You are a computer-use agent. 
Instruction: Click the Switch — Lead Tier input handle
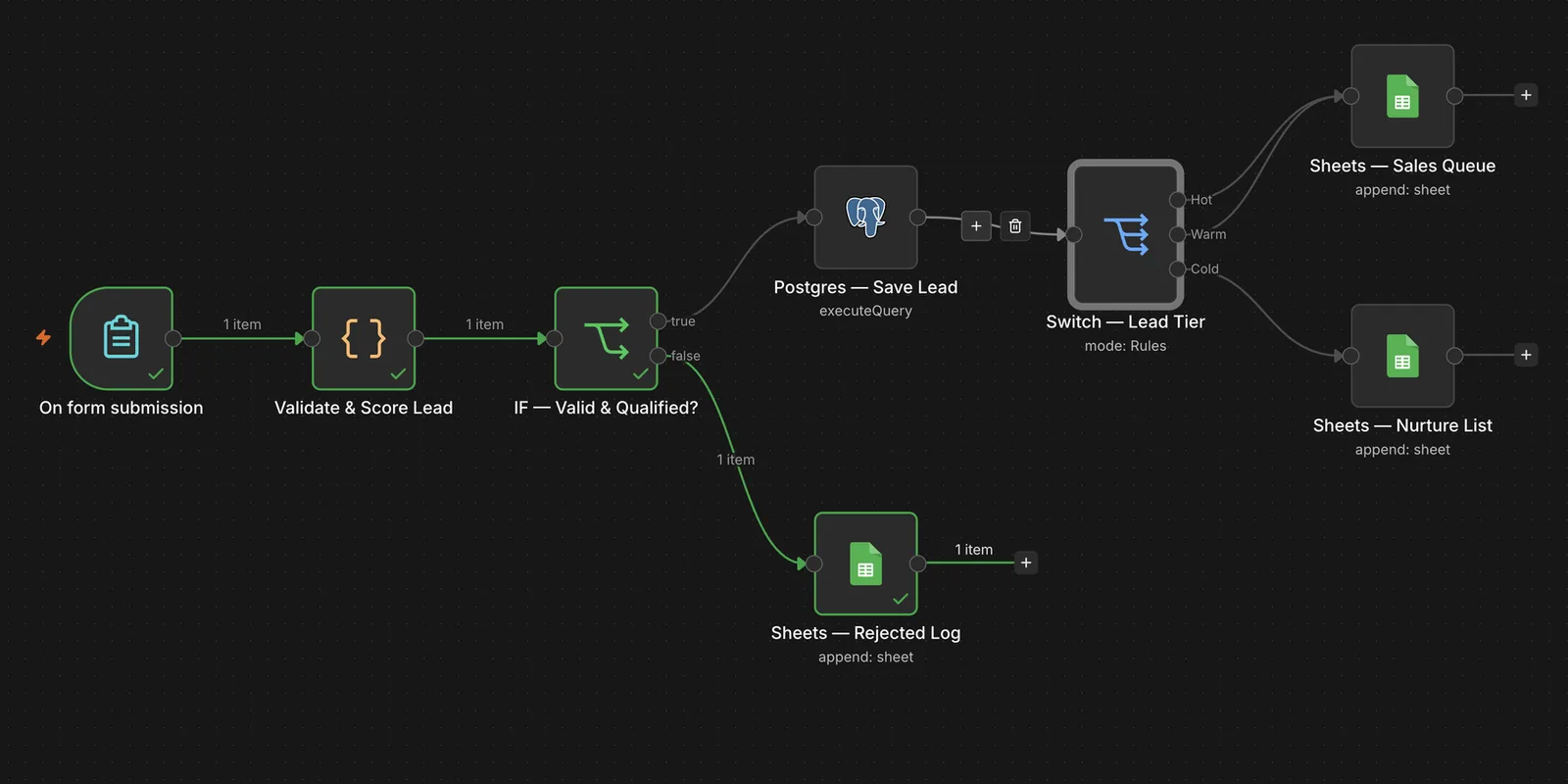1074,234
